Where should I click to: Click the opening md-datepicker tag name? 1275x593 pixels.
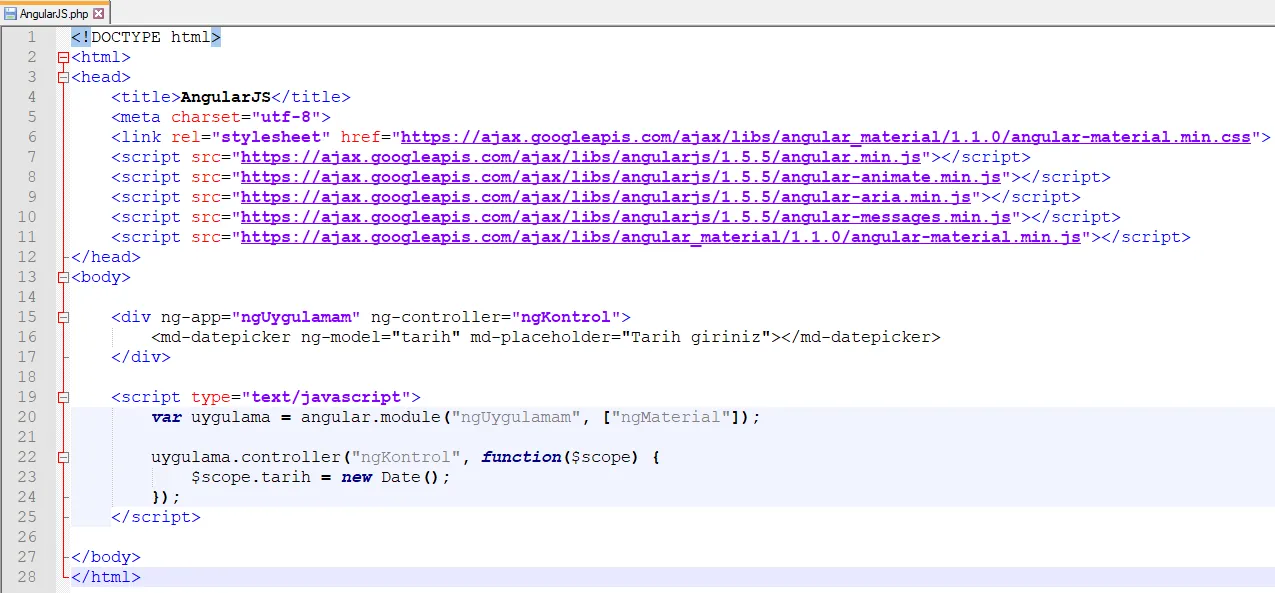click(x=226, y=337)
